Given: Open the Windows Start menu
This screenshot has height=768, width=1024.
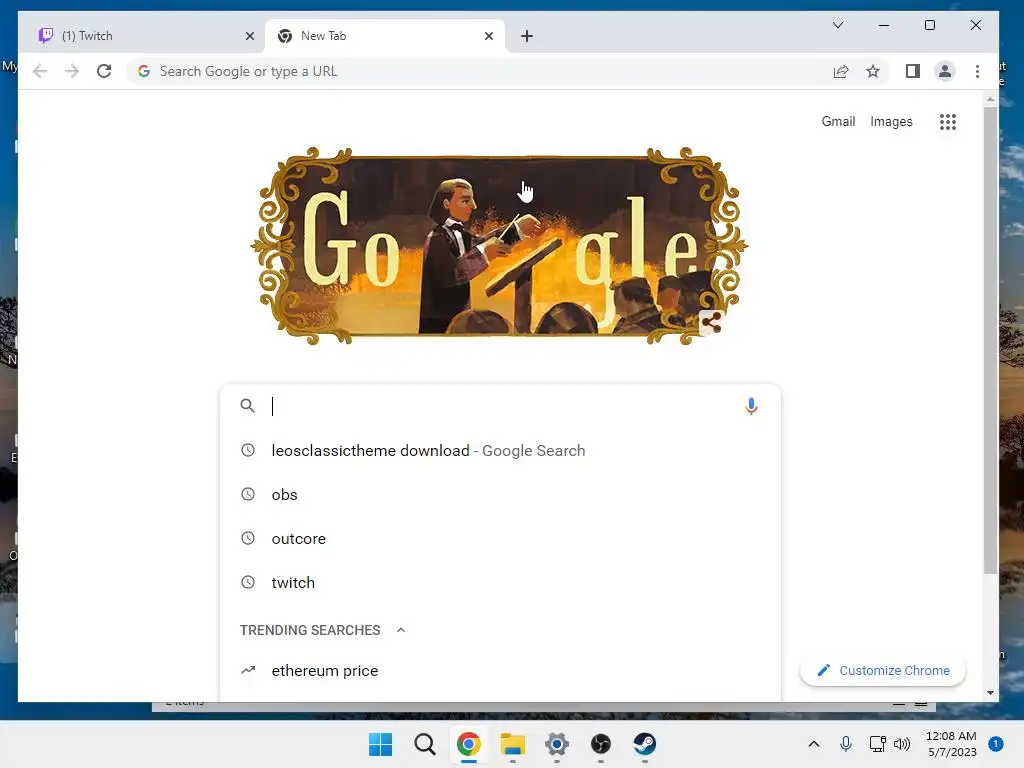Looking at the screenshot, I should point(380,744).
